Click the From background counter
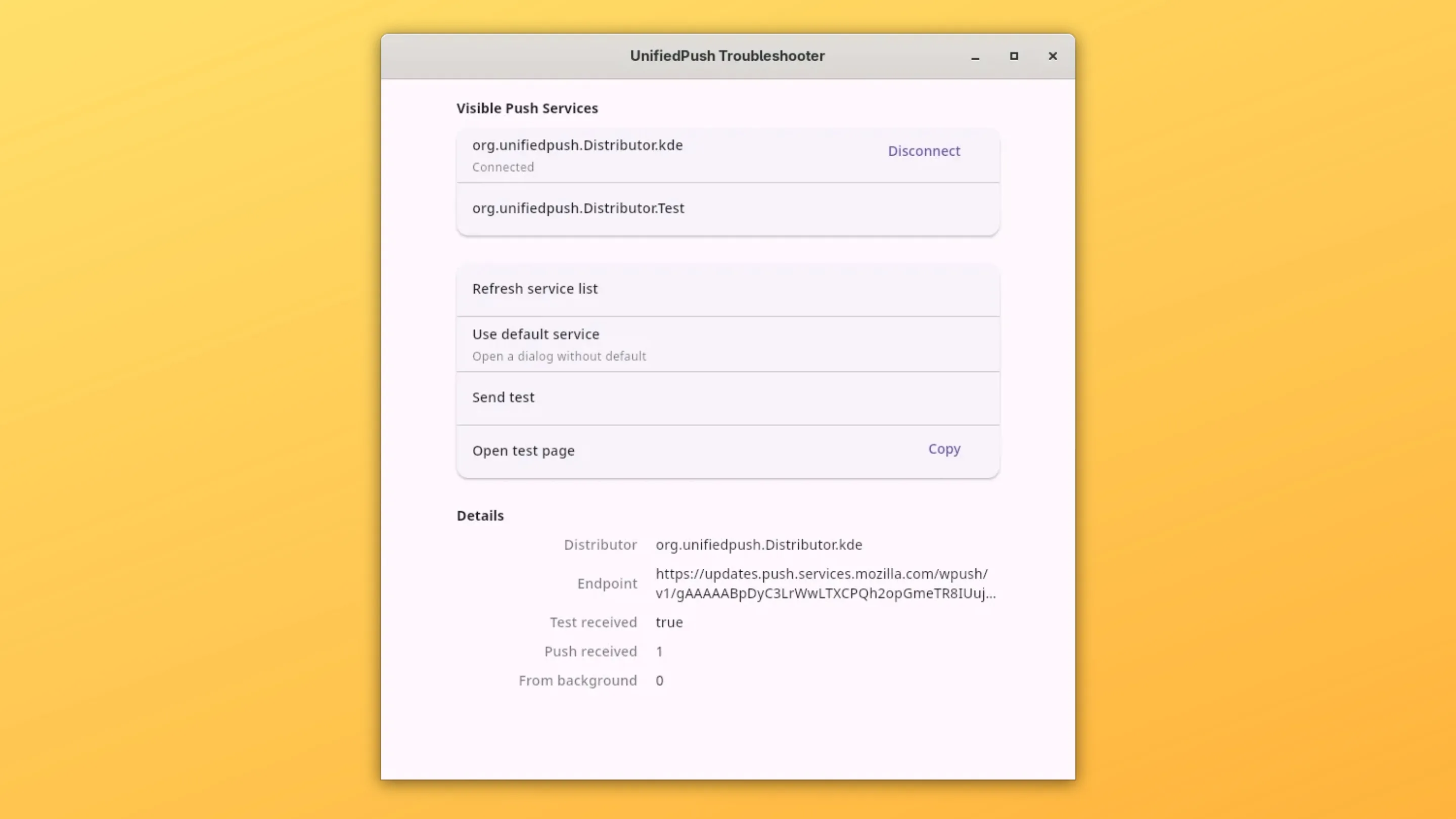Image resolution: width=1456 pixels, height=819 pixels. pos(659,680)
